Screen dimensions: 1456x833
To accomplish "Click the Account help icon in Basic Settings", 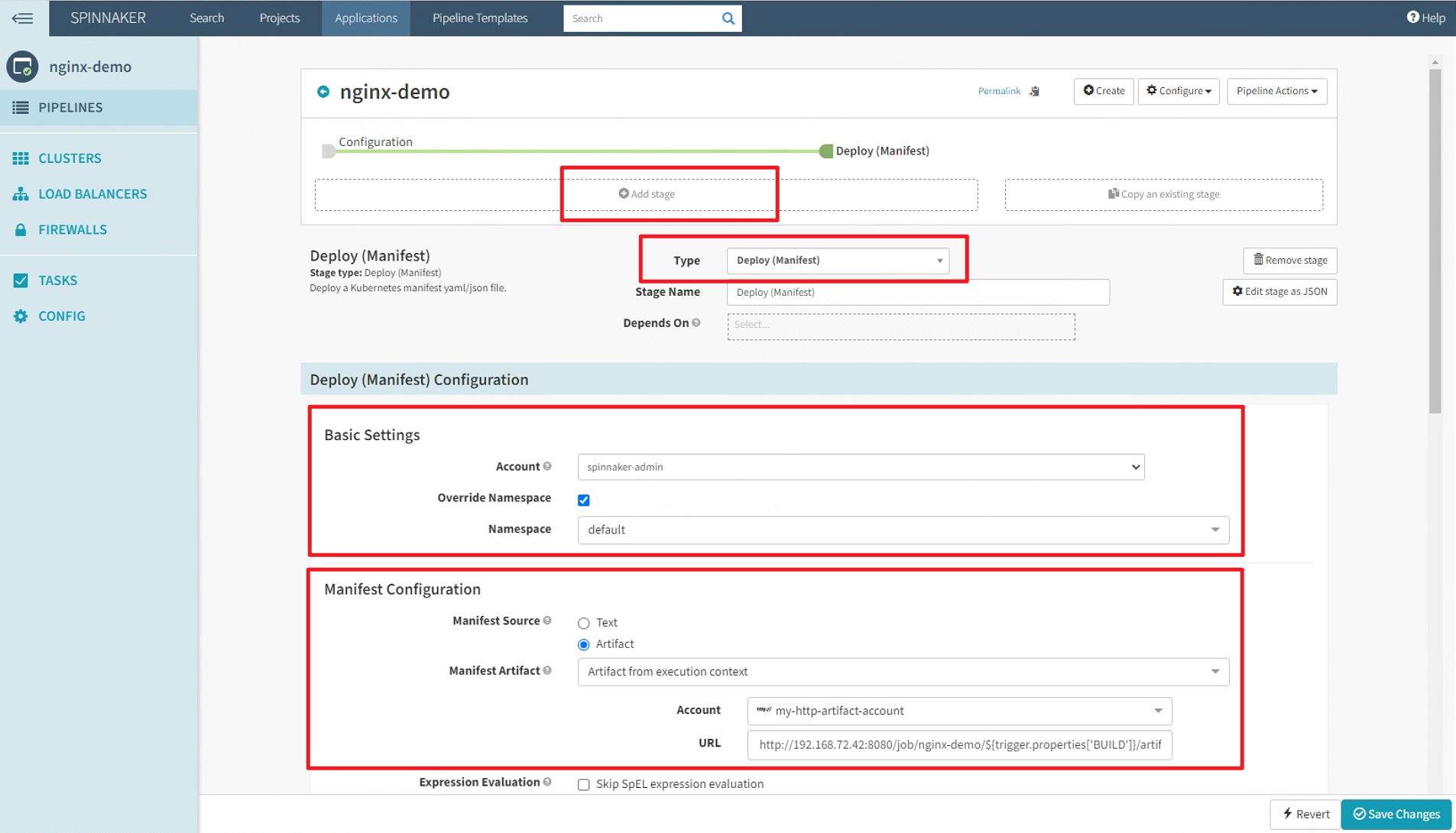I will (547, 466).
